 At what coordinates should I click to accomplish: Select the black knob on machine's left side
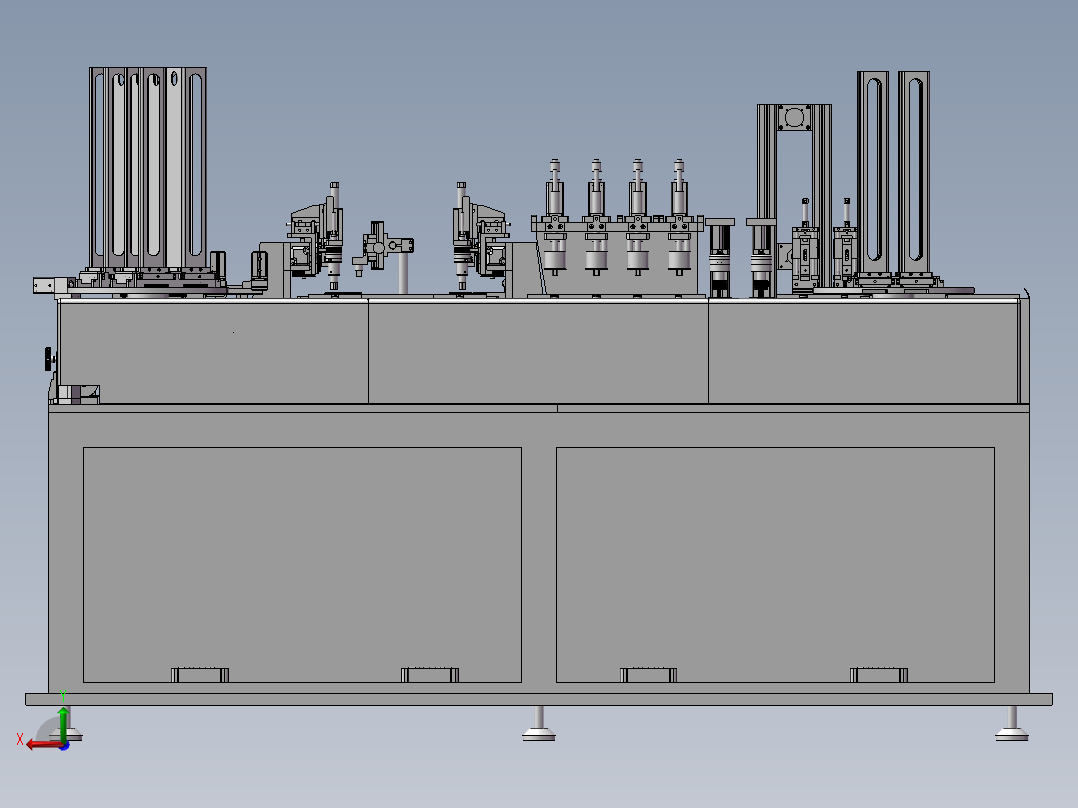49,358
